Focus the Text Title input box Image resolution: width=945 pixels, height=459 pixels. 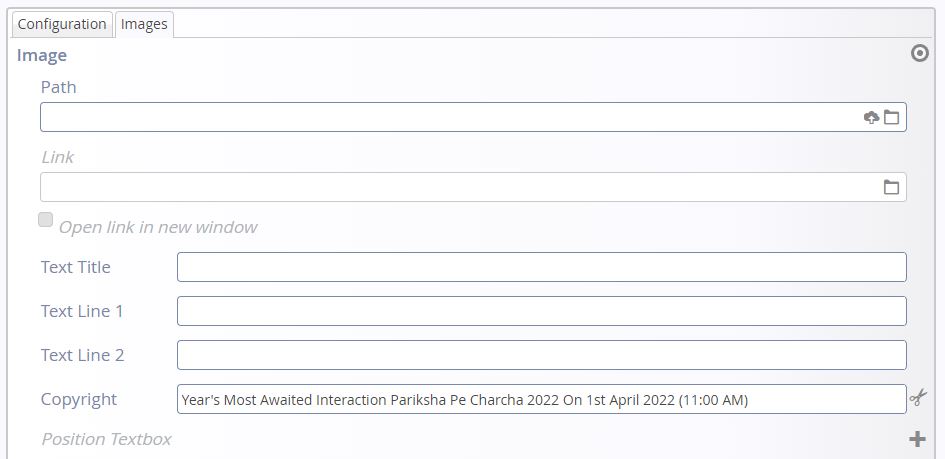click(x=542, y=267)
